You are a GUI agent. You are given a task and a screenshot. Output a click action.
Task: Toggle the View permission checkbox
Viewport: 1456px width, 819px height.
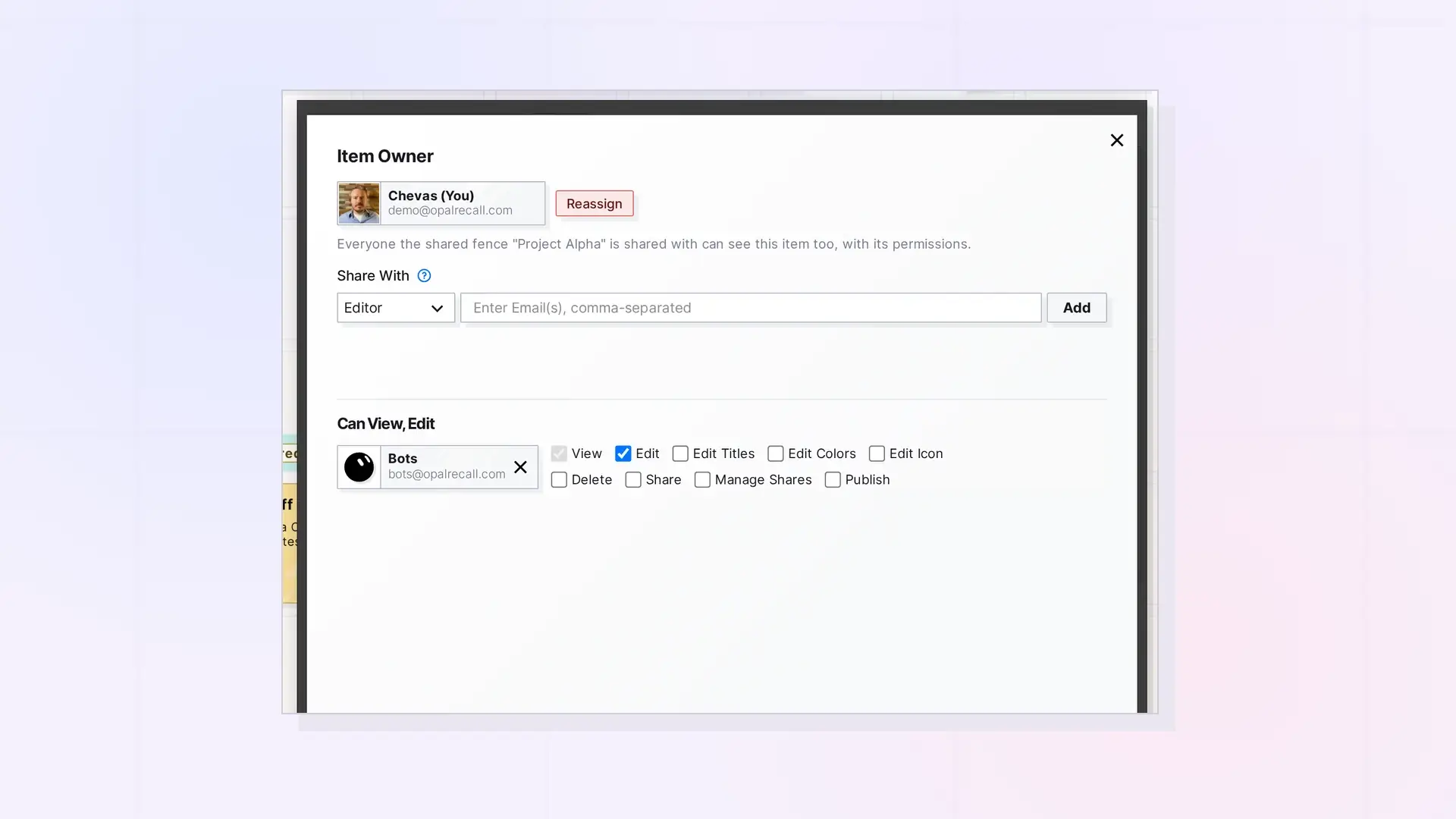[x=559, y=453]
